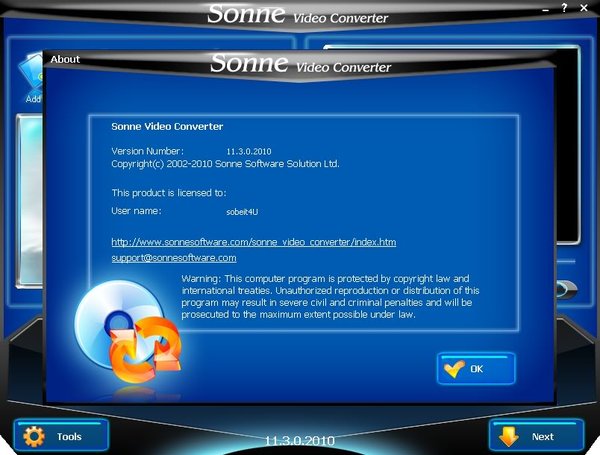The width and height of the screenshot is (600, 455).
Task: Select the About dialog title label
Action: pyautogui.click(x=65, y=59)
